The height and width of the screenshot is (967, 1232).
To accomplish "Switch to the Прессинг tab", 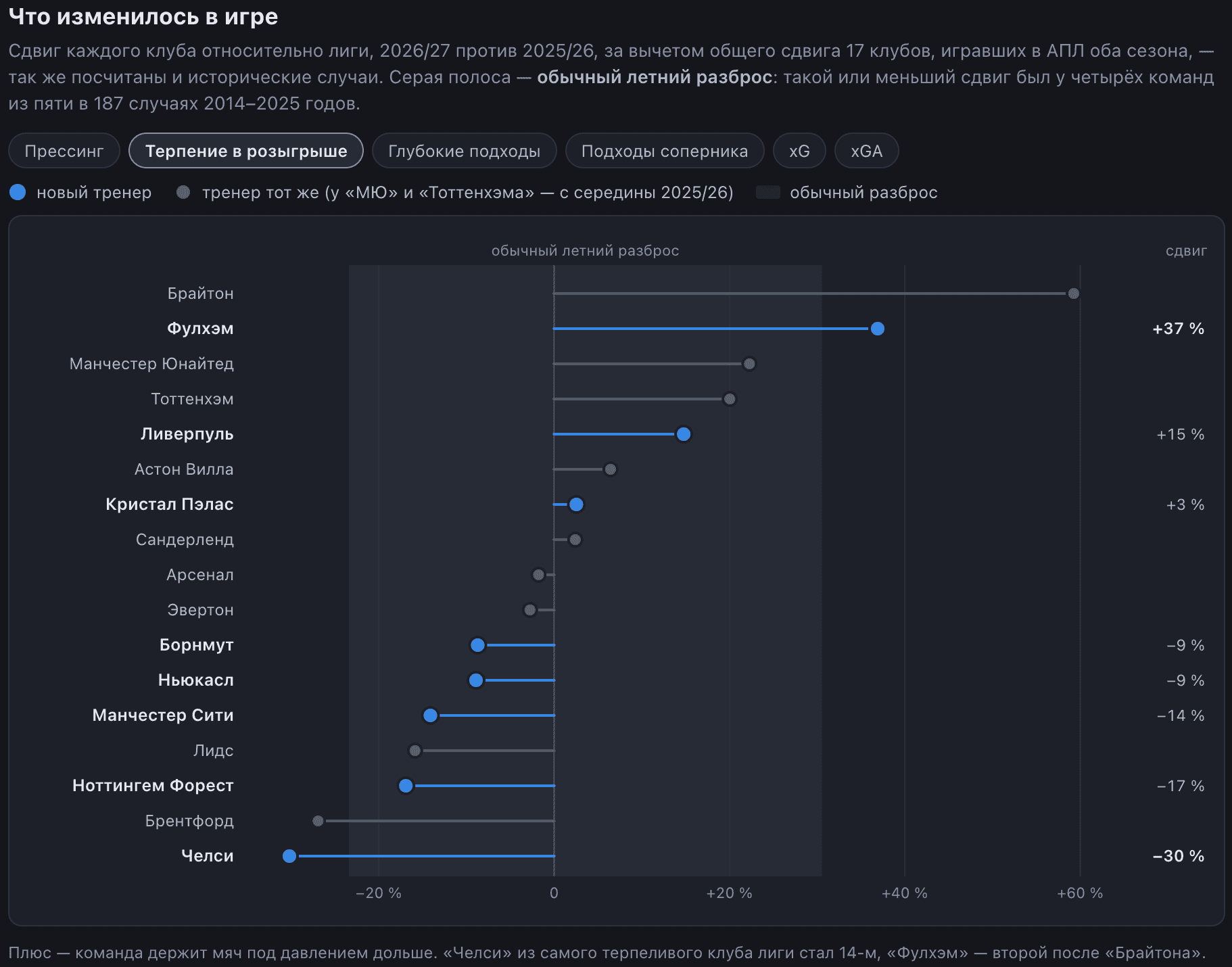I will [x=64, y=151].
